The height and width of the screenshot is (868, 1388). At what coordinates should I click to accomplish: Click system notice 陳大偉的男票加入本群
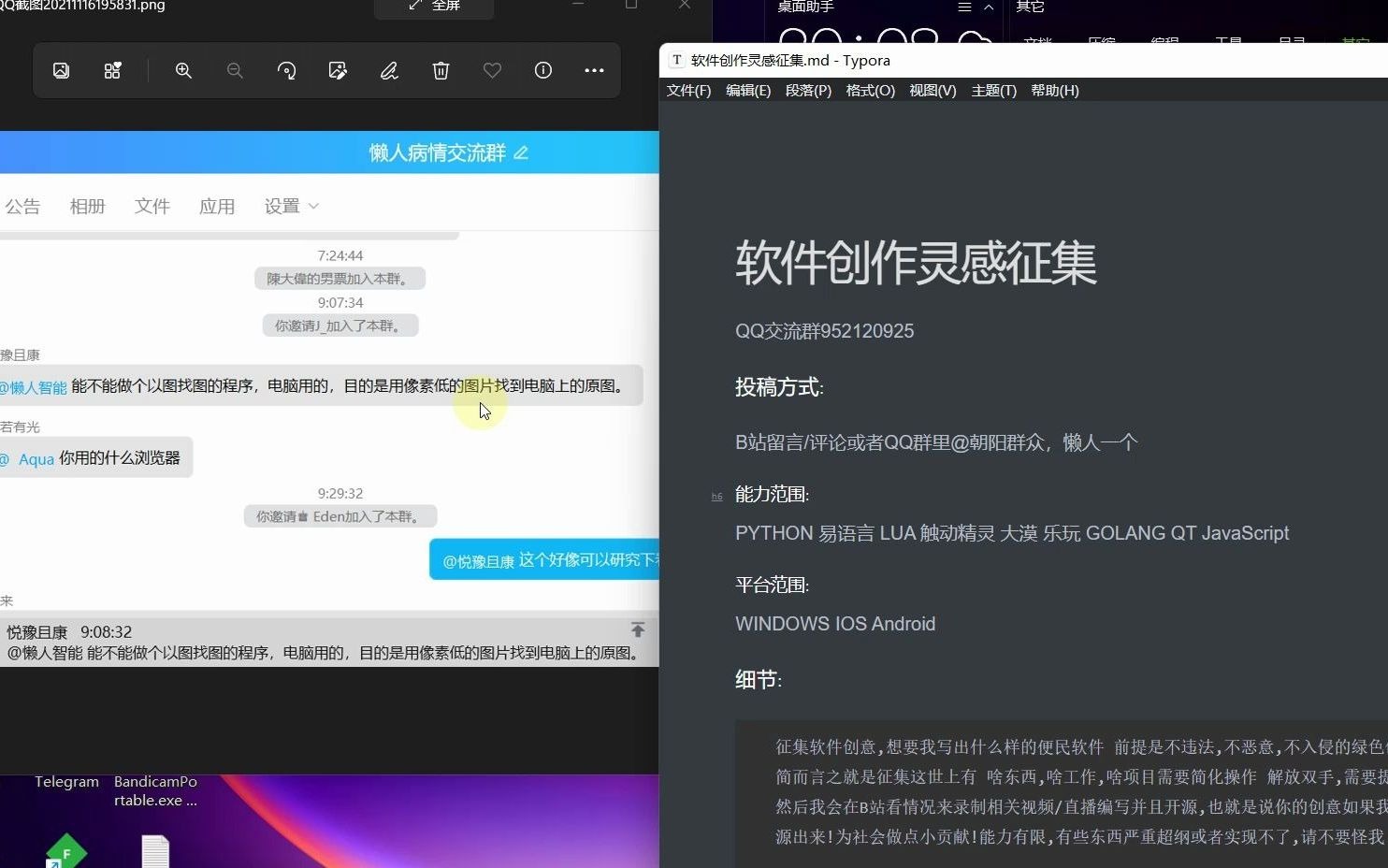tap(340, 279)
